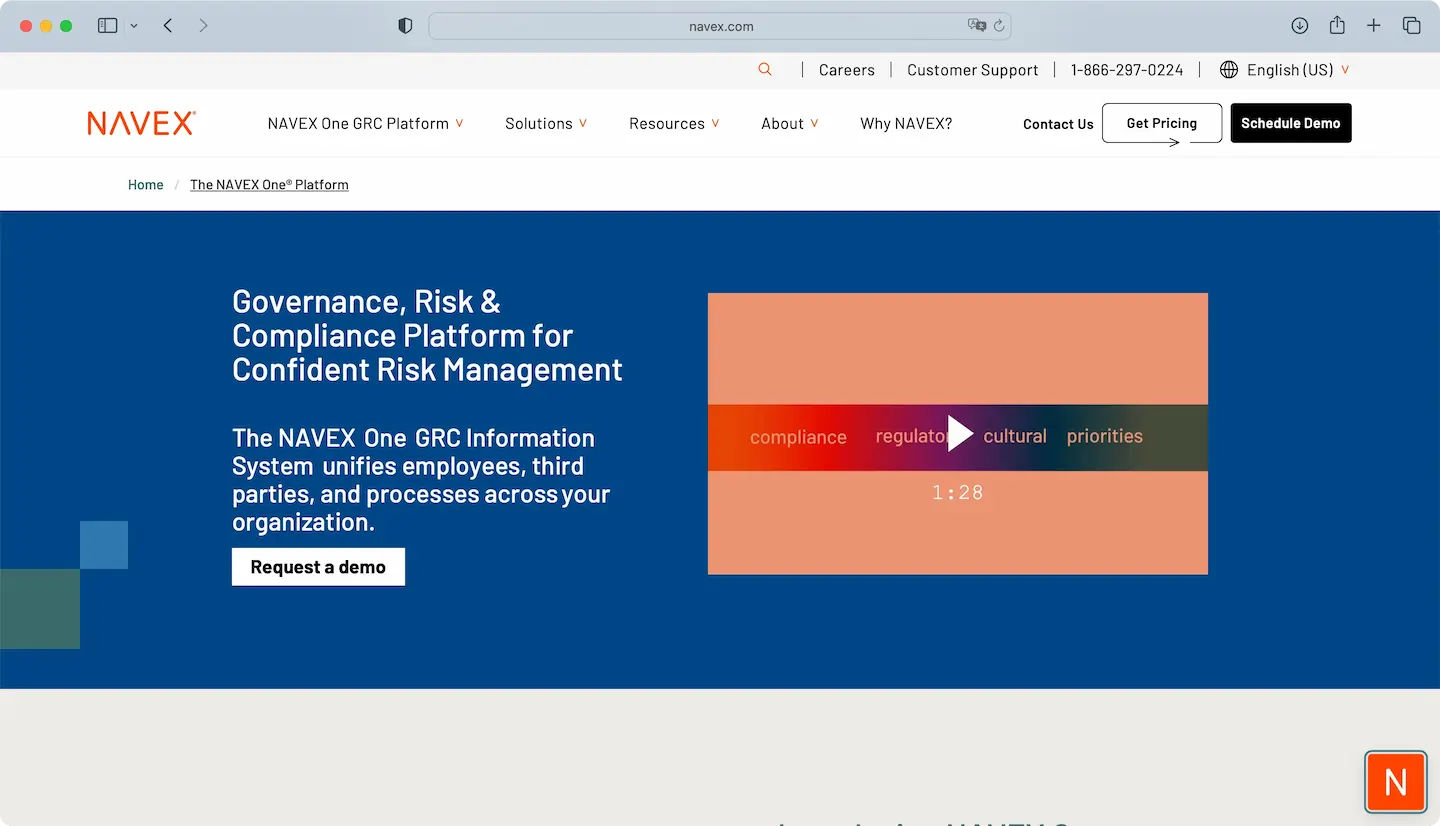
Task: Expand the Solutions dropdown menu
Action: click(546, 123)
